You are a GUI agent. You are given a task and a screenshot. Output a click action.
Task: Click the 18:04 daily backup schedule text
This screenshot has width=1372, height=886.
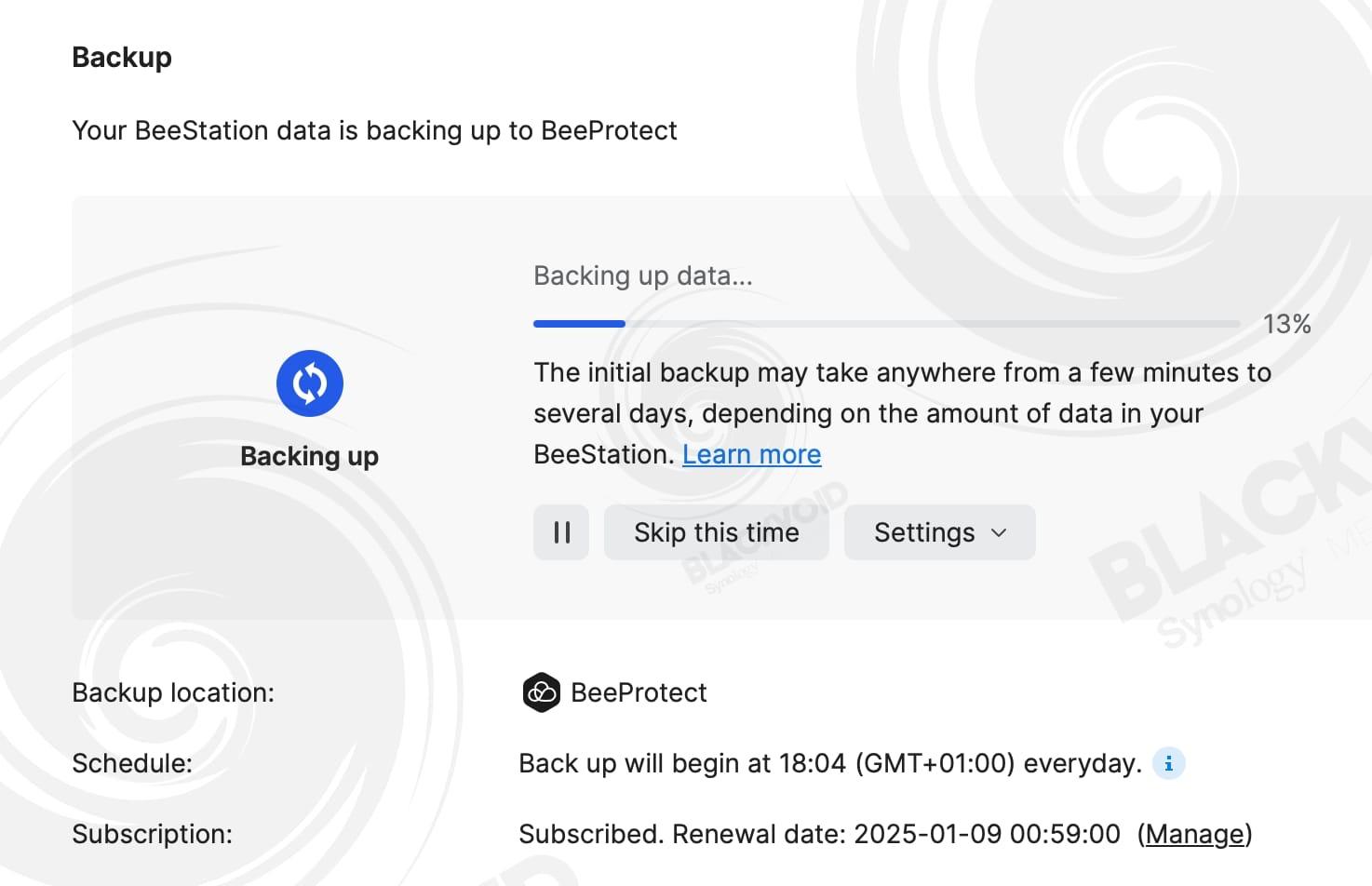coord(829,763)
